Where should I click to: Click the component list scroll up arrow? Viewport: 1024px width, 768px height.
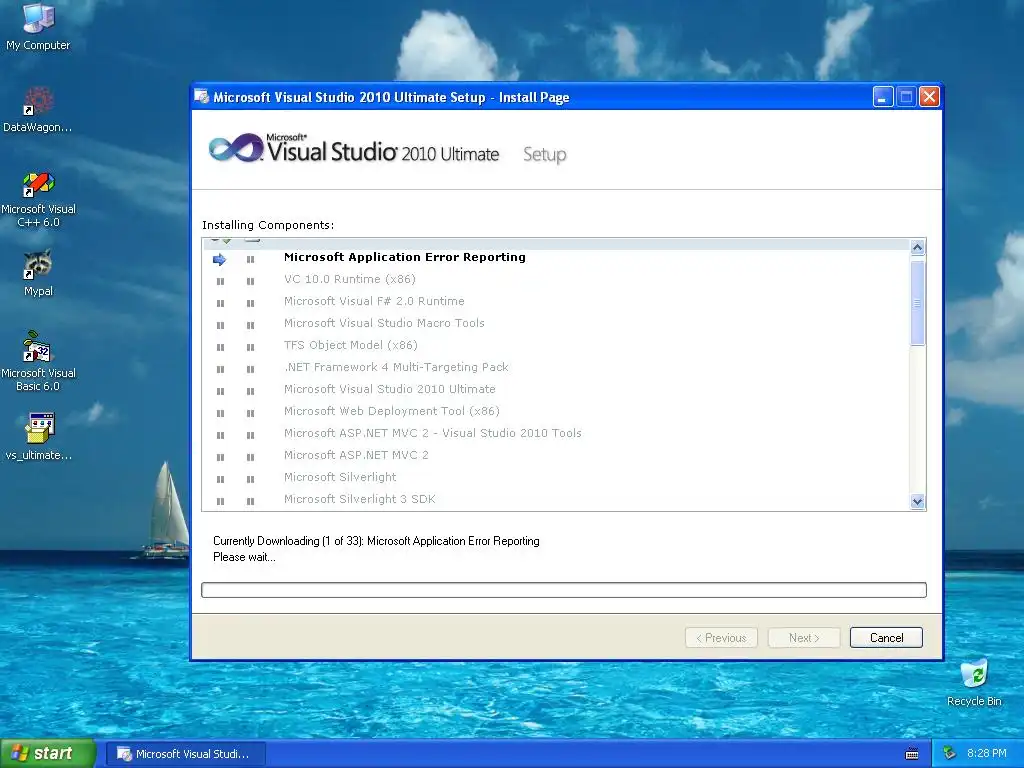(917, 248)
